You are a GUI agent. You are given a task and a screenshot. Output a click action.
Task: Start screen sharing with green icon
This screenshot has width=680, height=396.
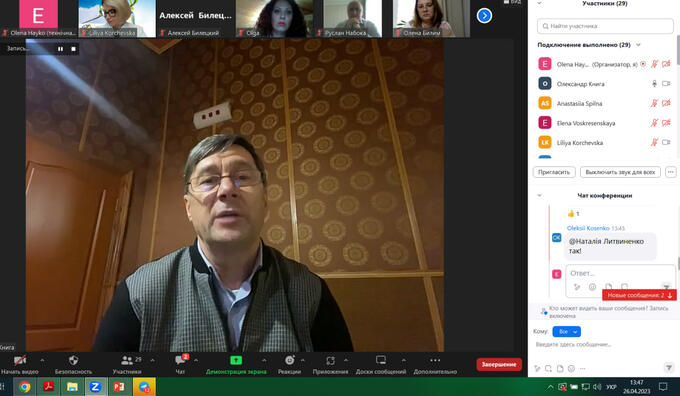click(236, 360)
